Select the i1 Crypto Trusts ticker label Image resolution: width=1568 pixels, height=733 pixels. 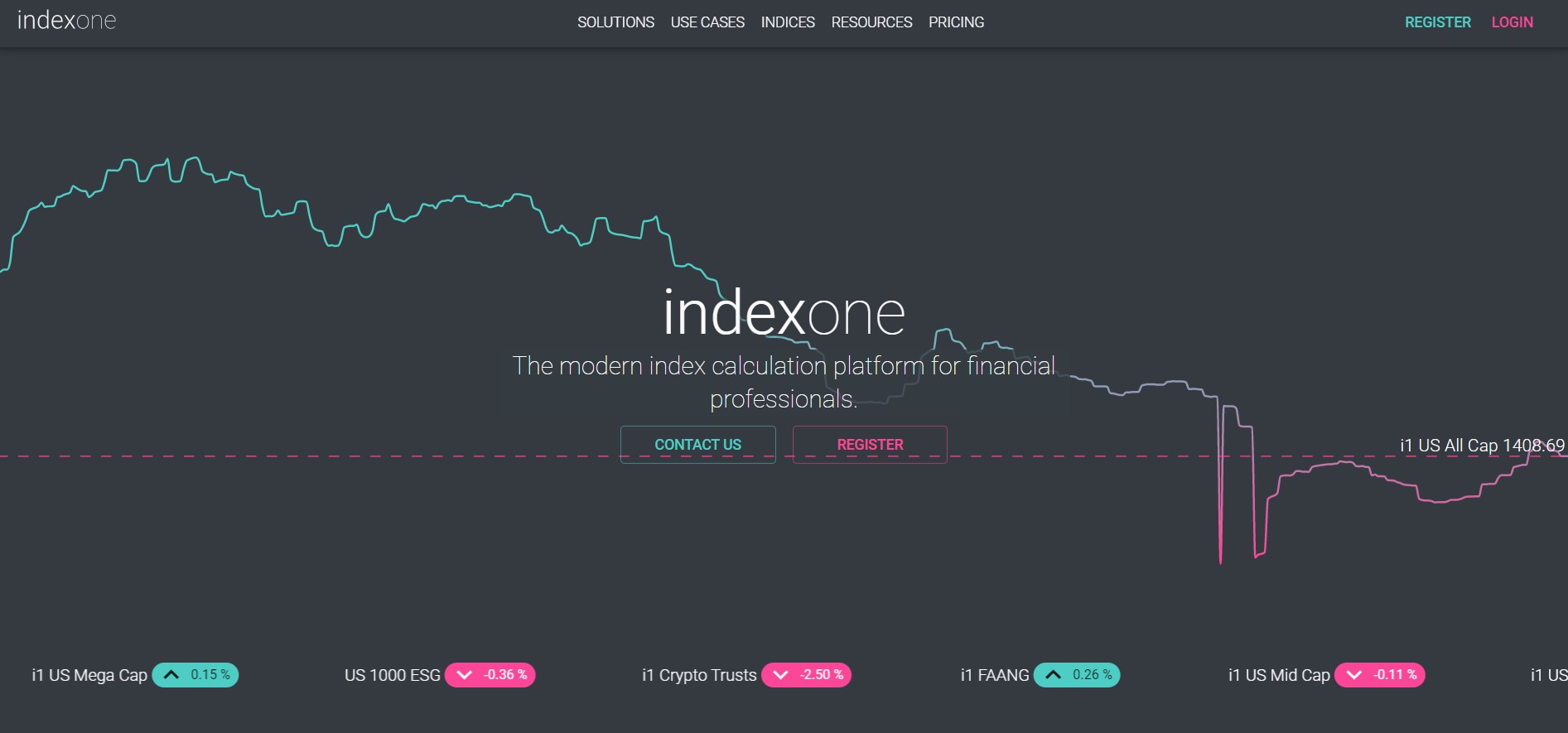(699, 675)
